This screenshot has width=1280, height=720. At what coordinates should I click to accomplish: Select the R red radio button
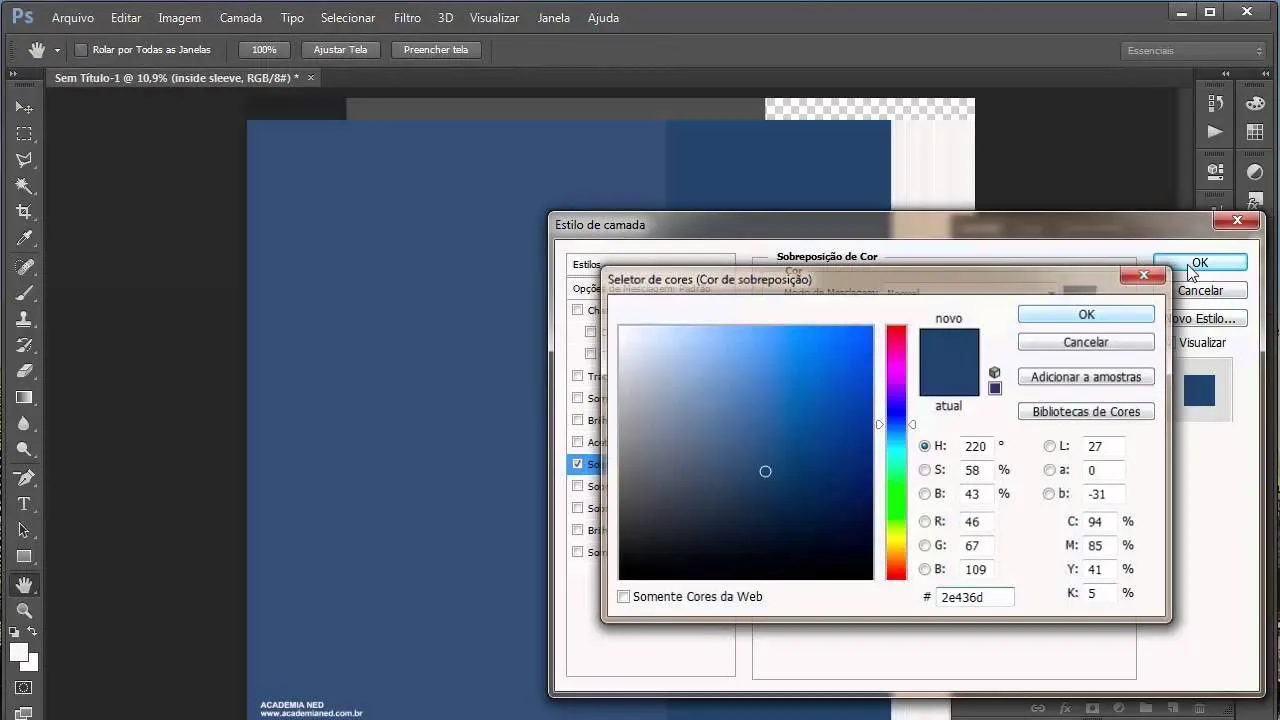click(x=925, y=522)
